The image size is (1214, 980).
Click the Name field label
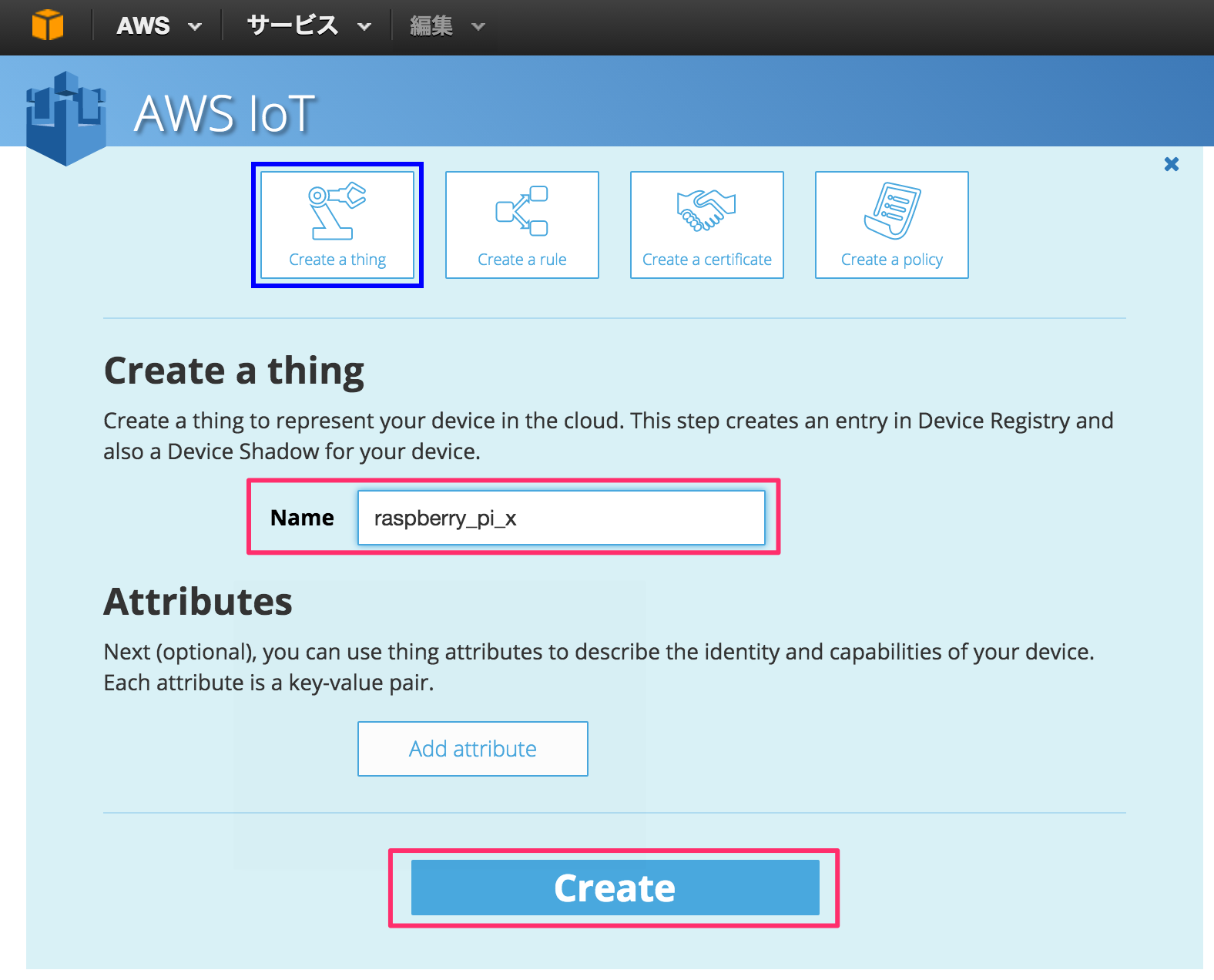tap(302, 518)
